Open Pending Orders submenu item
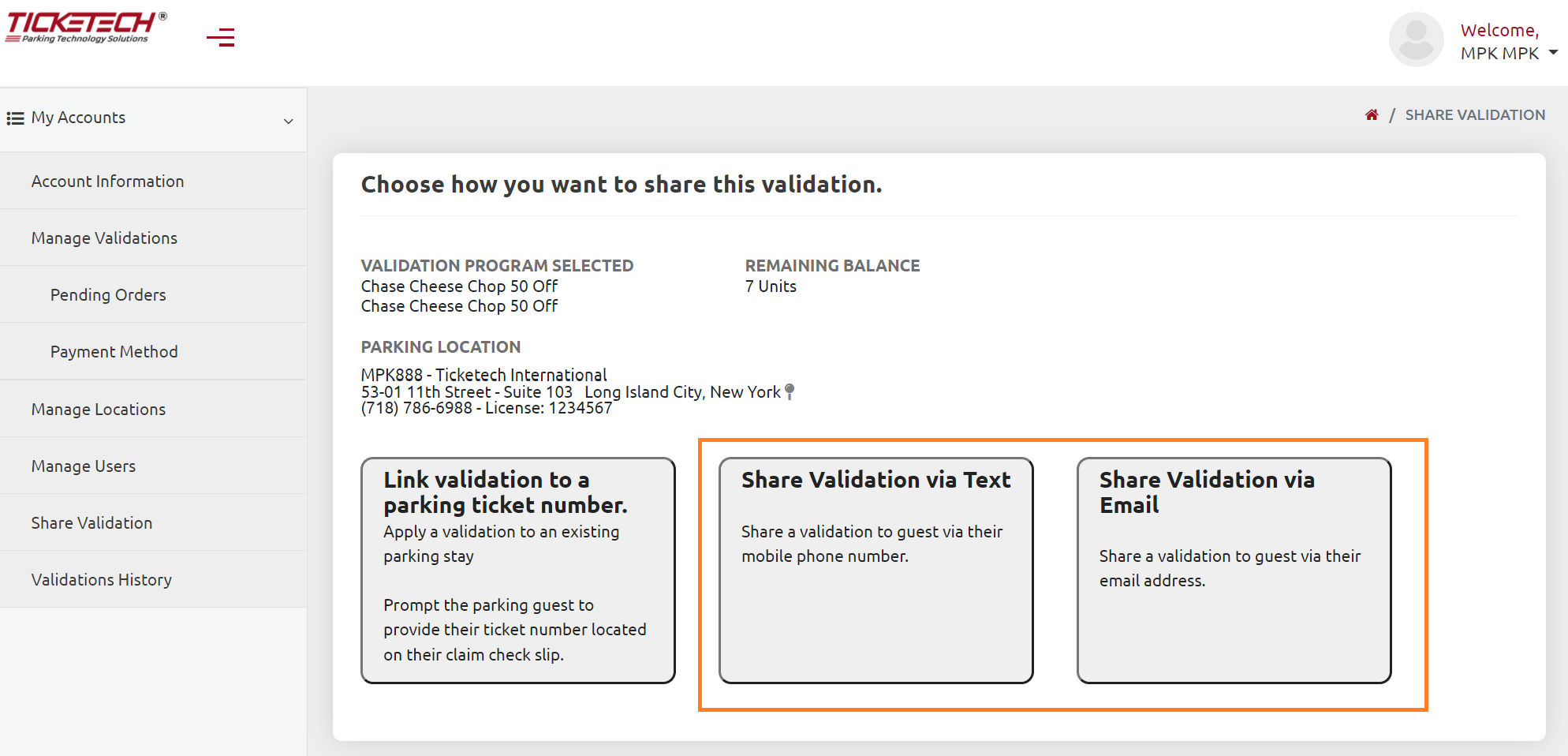 153,294
